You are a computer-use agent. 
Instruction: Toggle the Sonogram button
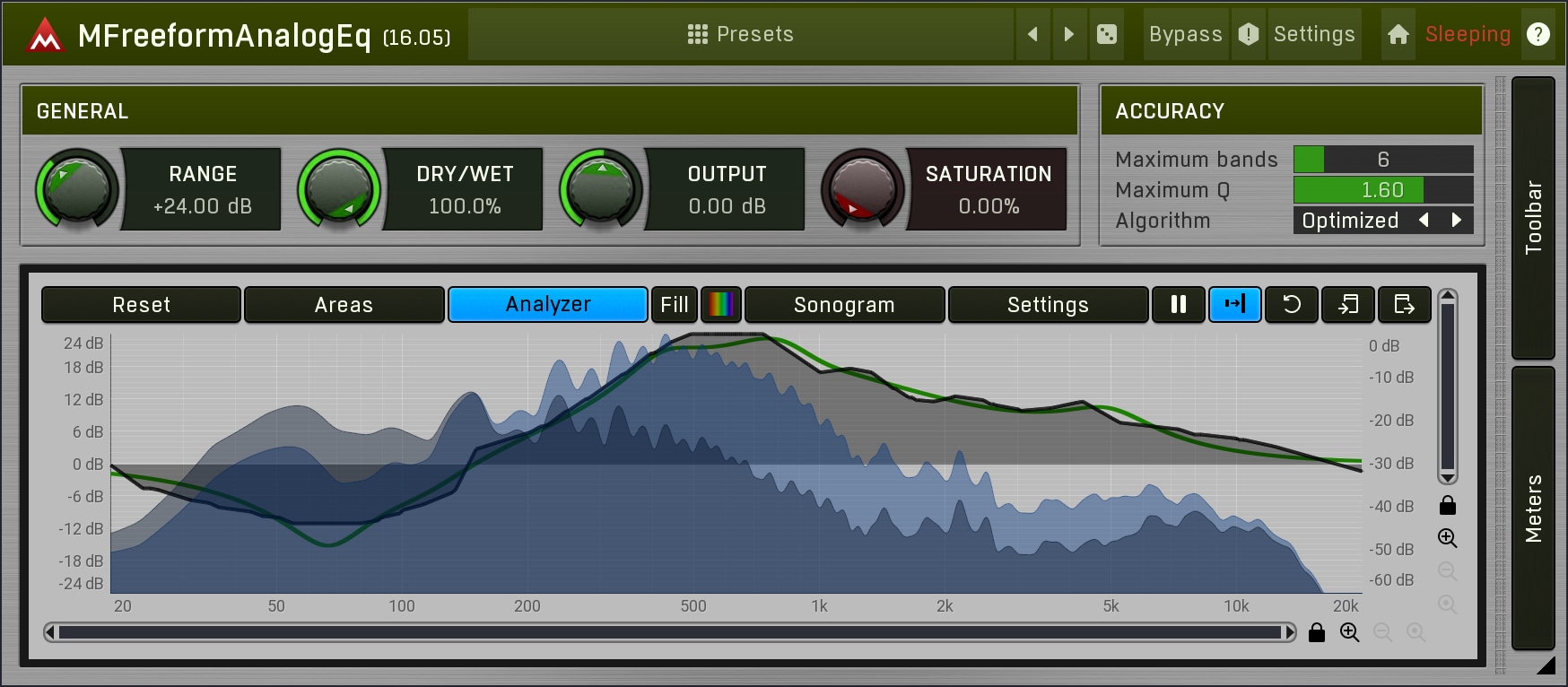[x=844, y=305]
